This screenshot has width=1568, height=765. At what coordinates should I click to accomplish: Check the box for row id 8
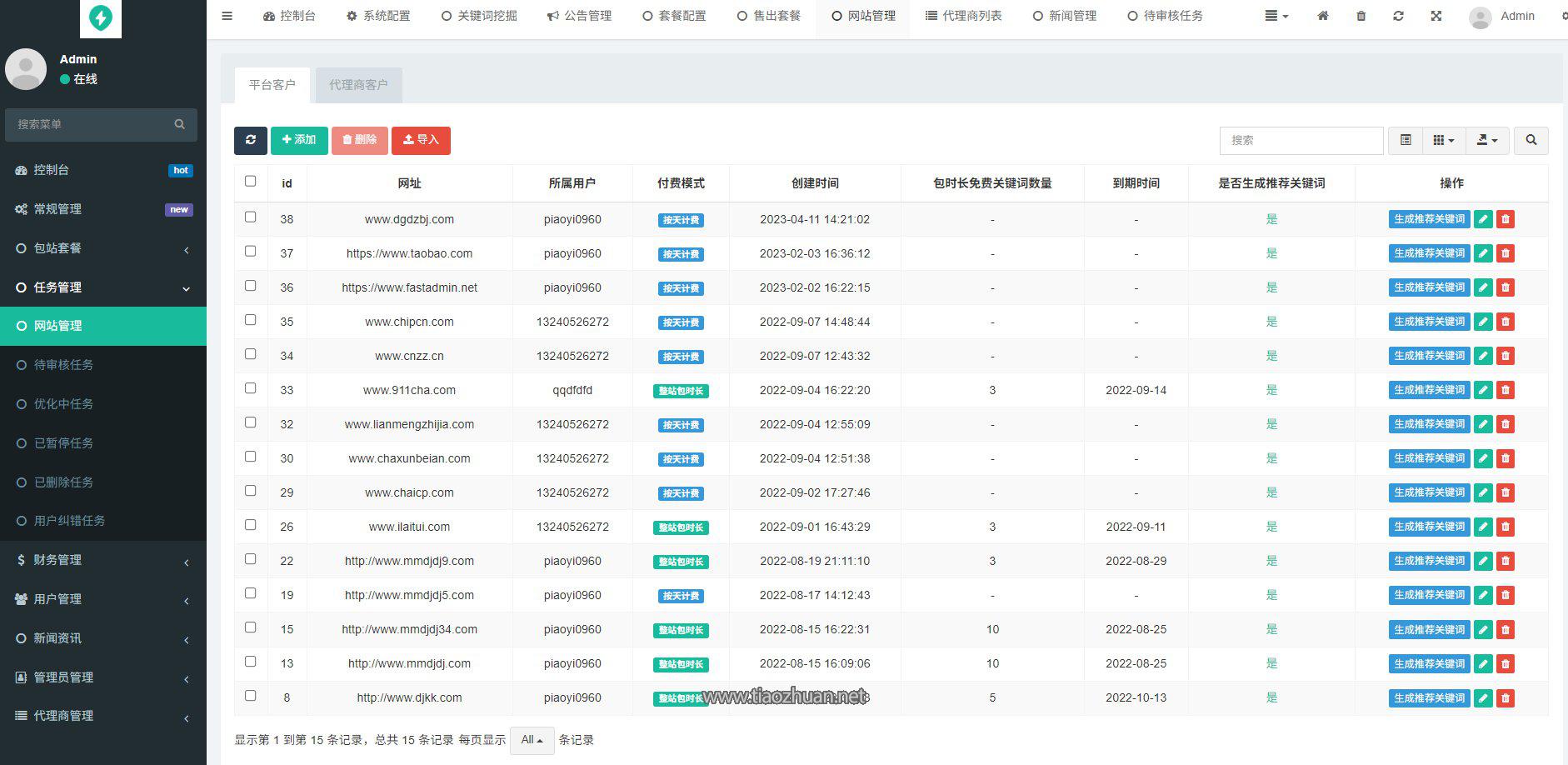[x=251, y=695]
